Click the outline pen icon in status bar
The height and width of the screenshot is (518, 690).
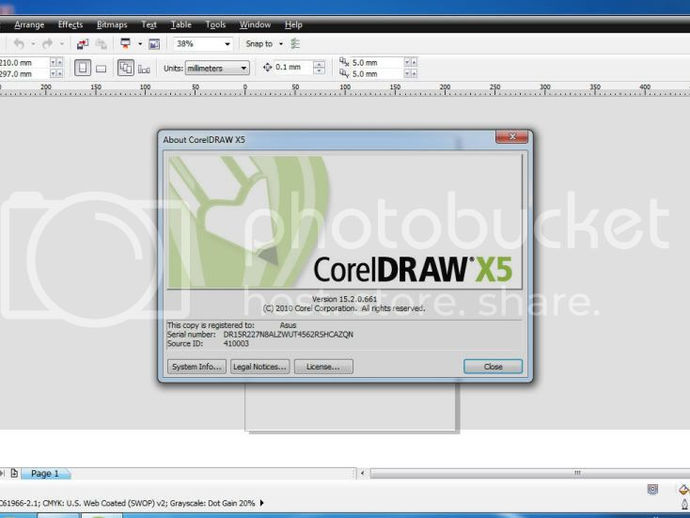(x=685, y=503)
